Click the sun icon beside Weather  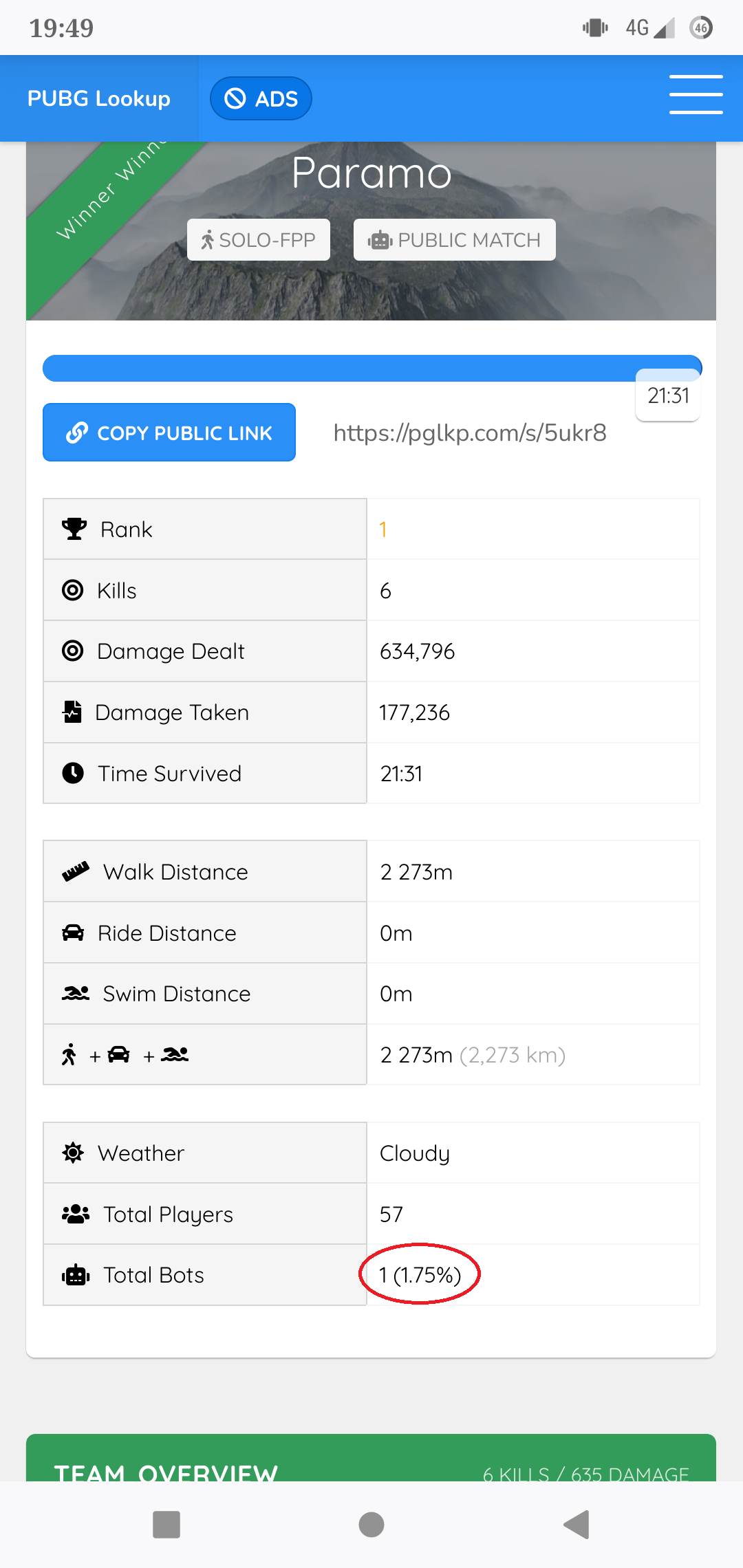[x=73, y=1152]
